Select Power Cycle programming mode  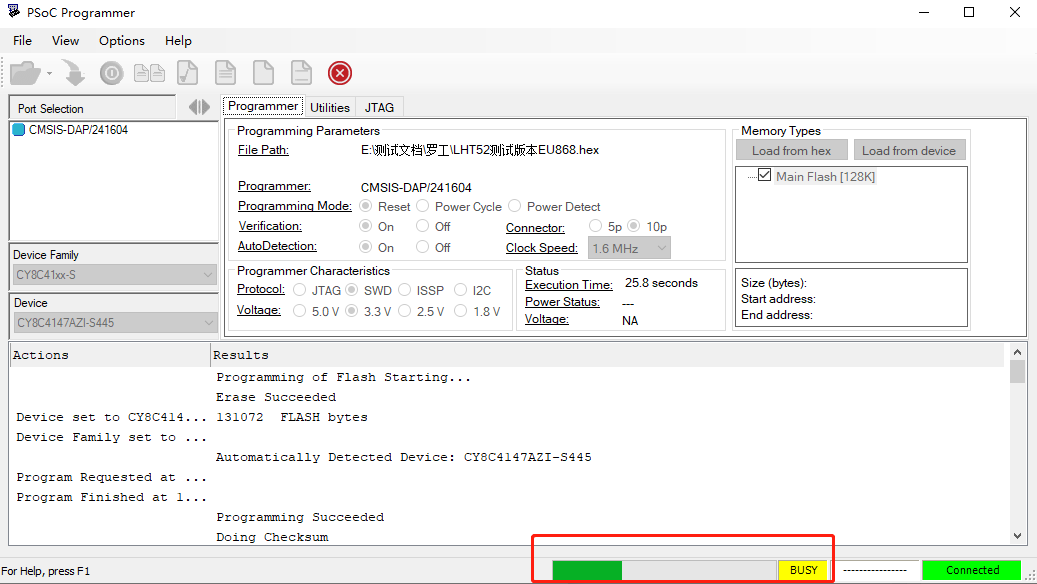pos(423,206)
